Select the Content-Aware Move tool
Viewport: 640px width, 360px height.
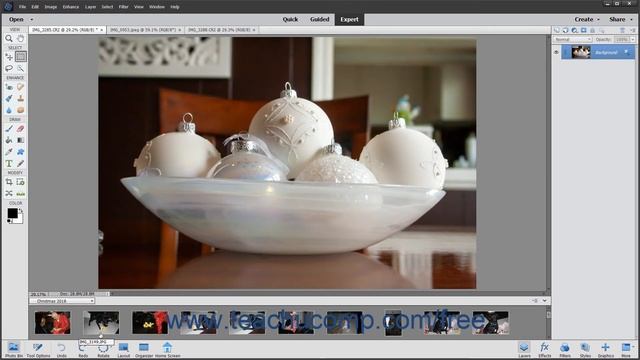click(9, 193)
